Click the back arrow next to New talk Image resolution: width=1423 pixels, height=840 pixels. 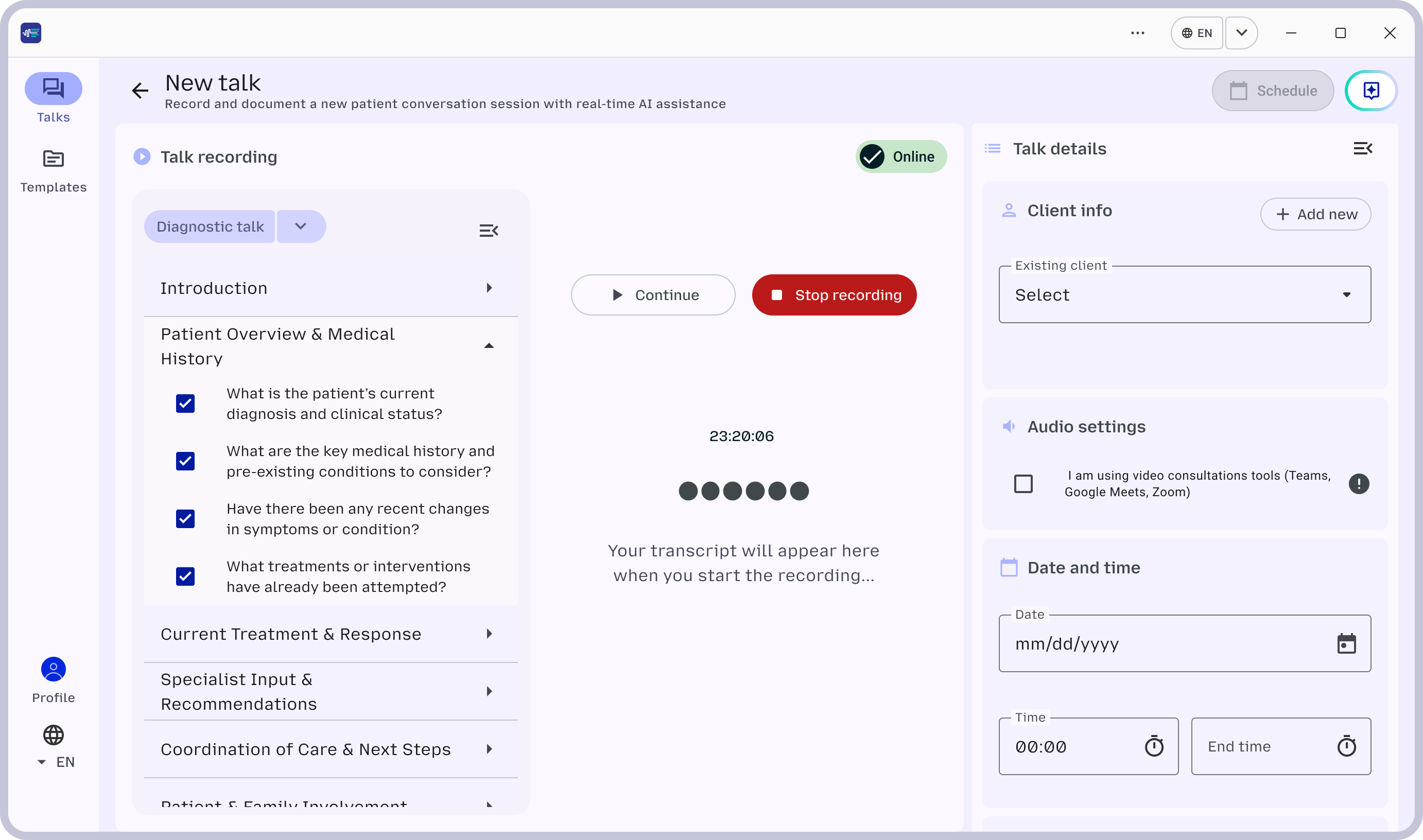tap(140, 91)
